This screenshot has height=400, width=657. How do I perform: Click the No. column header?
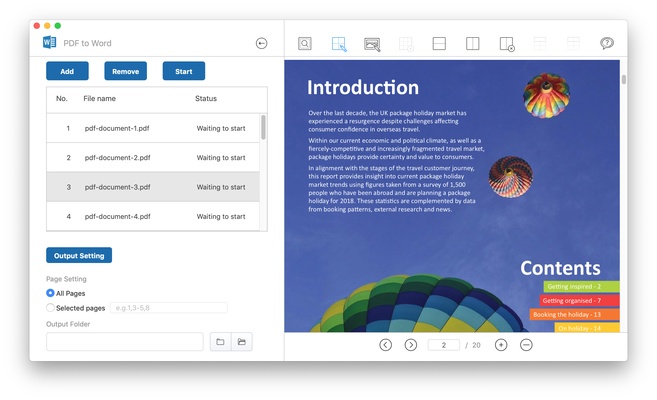coord(62,98)
